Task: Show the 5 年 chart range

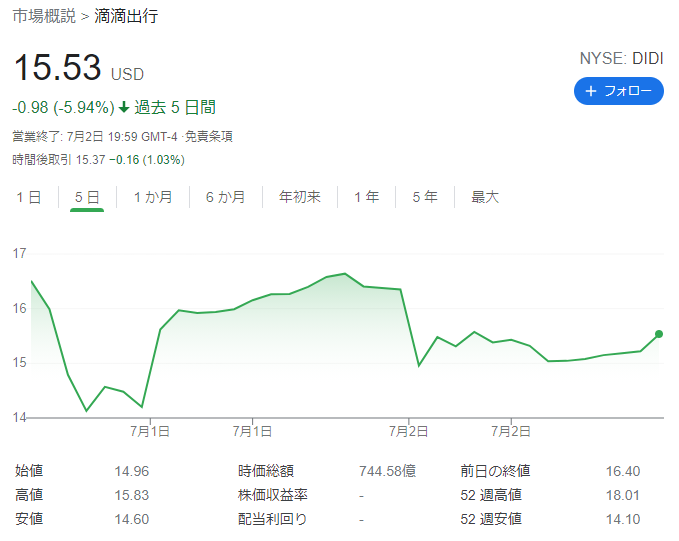Action: click(425, 198)
